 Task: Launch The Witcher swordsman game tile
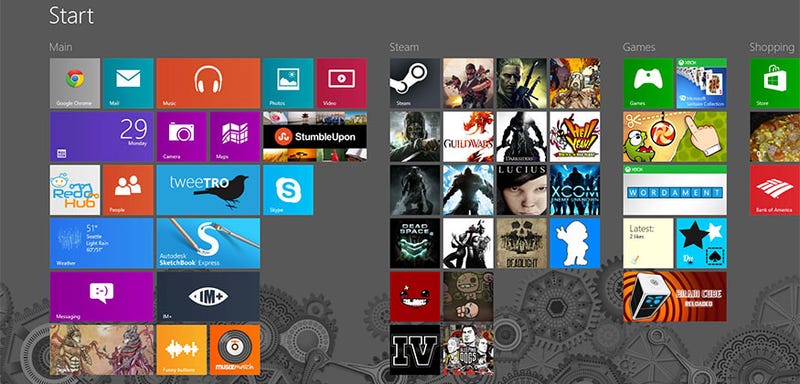tap(521, 83)
